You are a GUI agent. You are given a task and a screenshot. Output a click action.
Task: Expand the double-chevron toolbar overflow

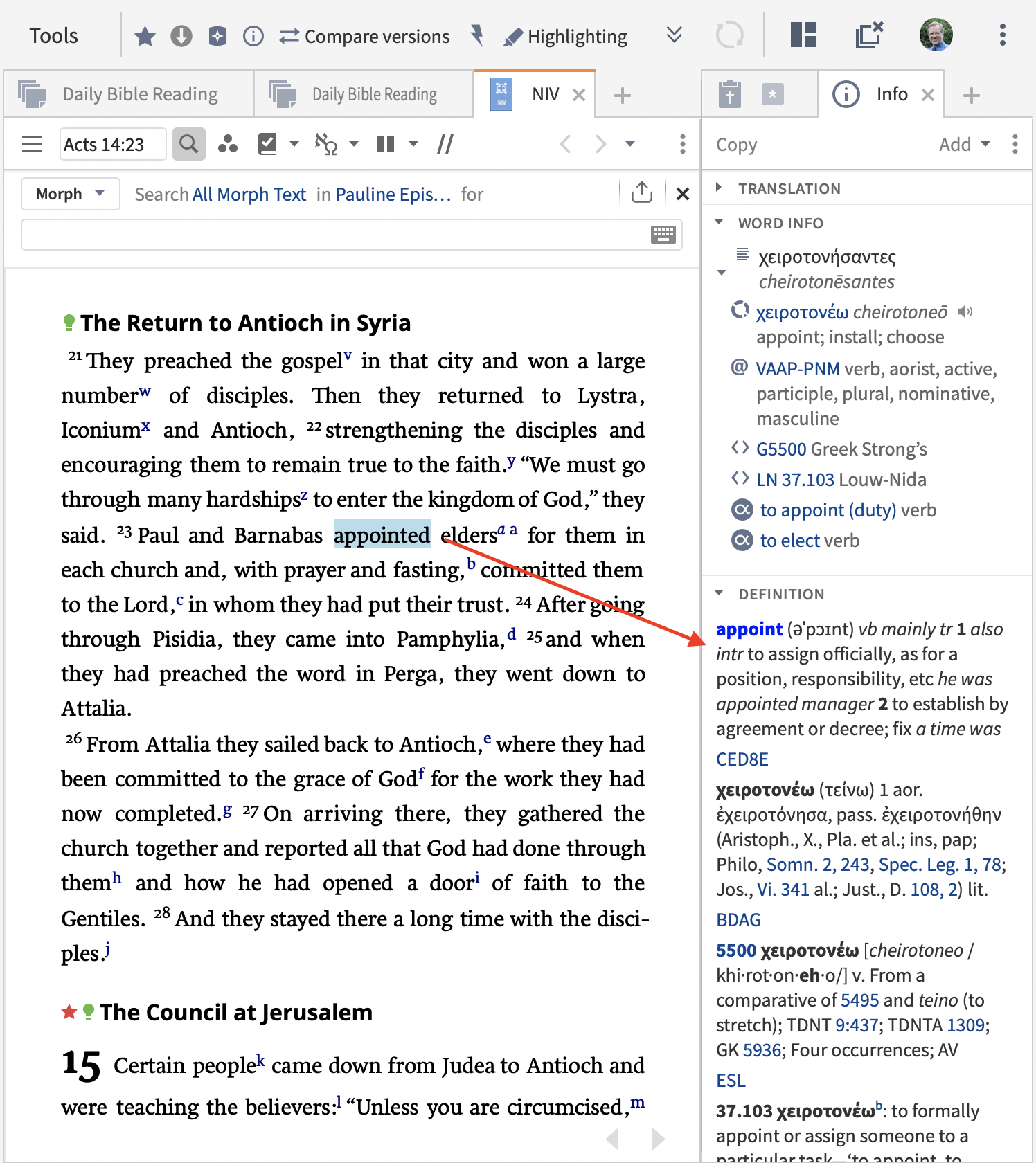[675, 35]
